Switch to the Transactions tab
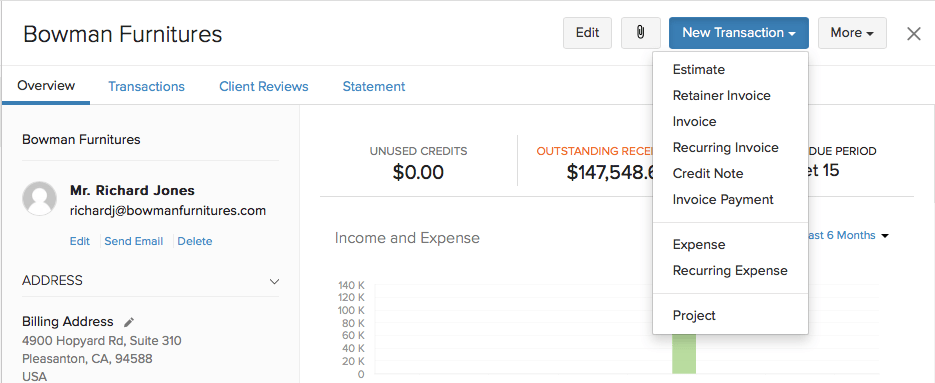The image size is (935, 383). [x=146, y=87]
